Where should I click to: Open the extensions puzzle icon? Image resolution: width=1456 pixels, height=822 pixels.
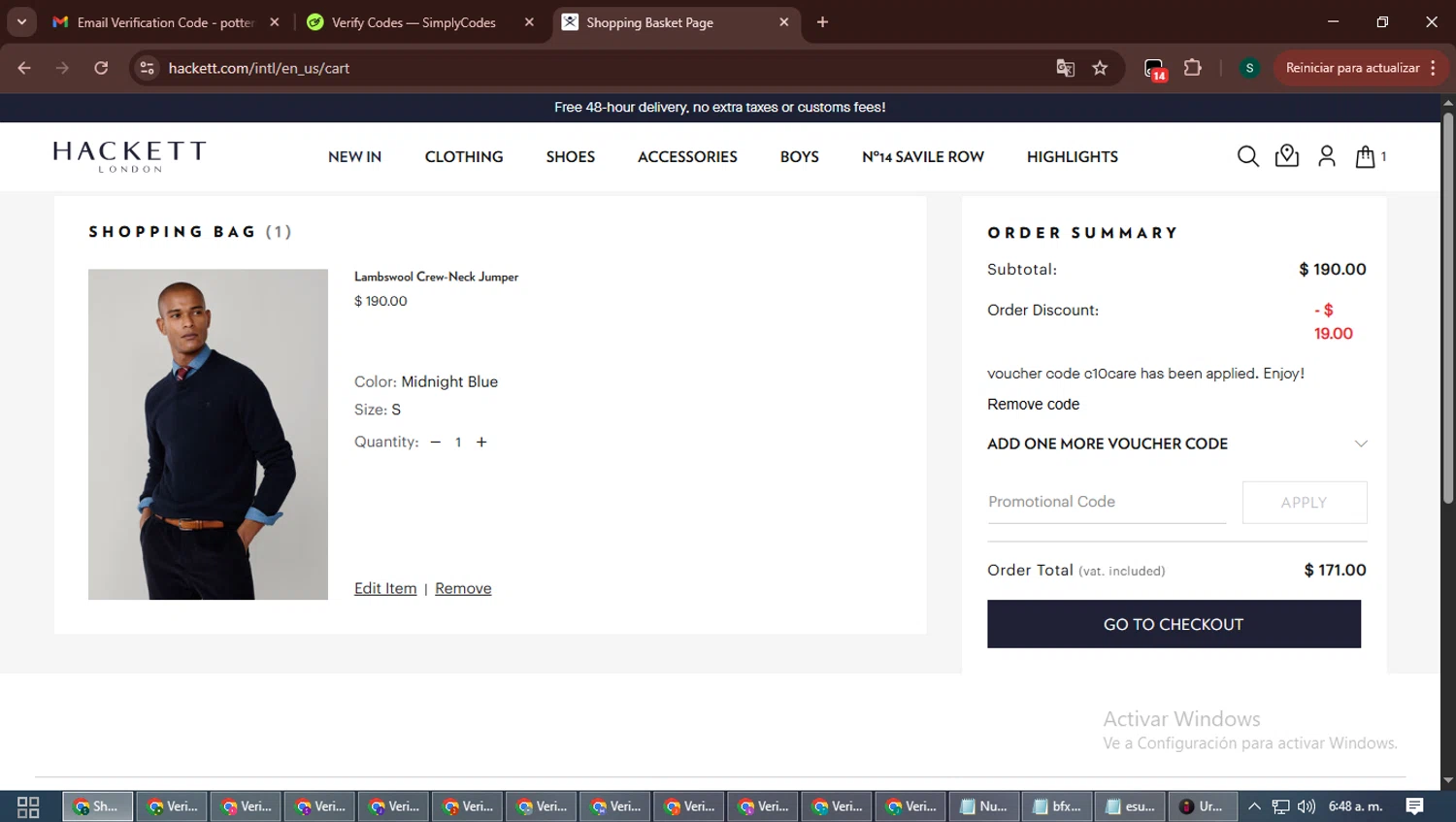point(1193,68)
